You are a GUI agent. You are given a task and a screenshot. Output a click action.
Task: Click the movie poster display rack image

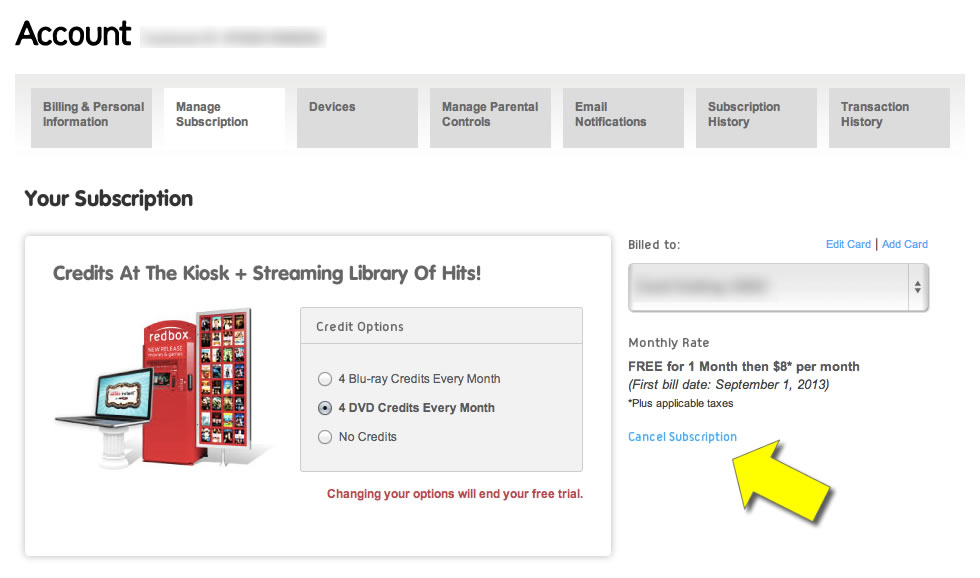224,382
